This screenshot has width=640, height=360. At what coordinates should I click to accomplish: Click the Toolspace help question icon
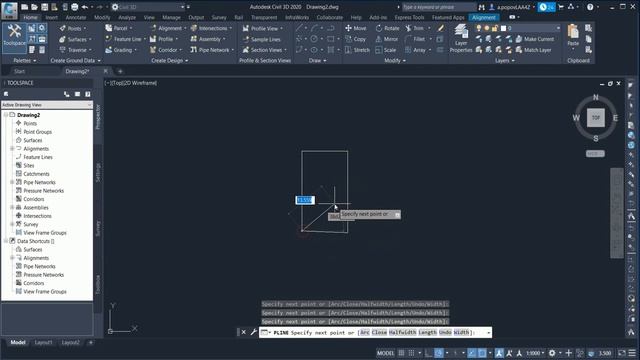88,94
